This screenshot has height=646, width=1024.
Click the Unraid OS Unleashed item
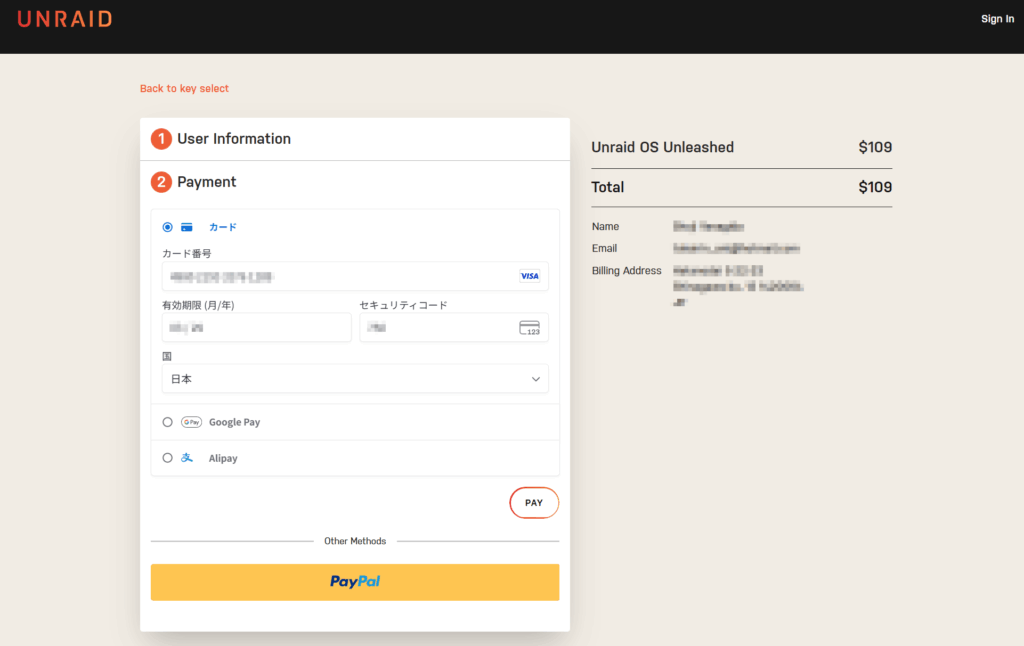[662, 147]
